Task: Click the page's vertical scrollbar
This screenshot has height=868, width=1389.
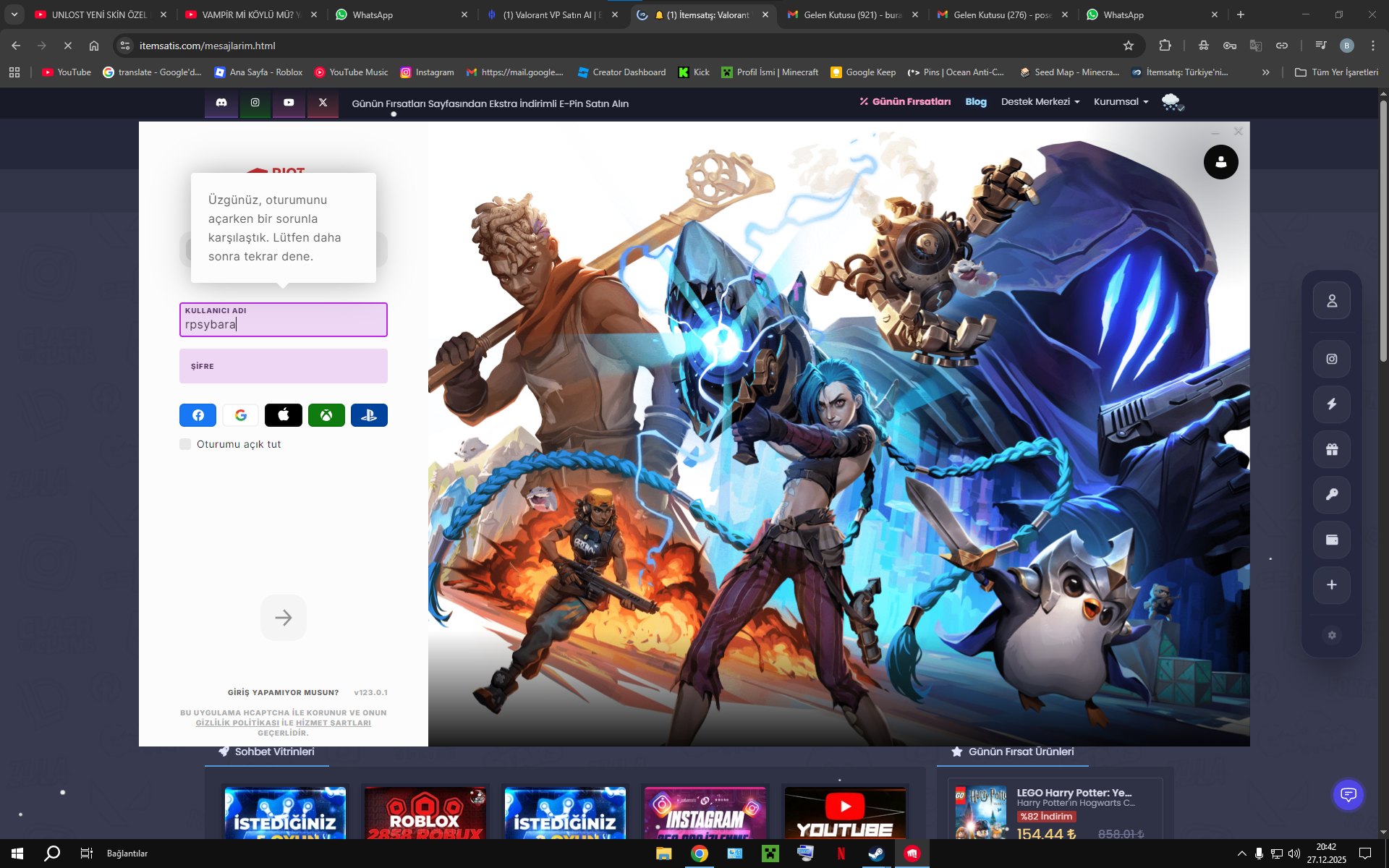Action: pyautogui.click(x=1383, y=231)
